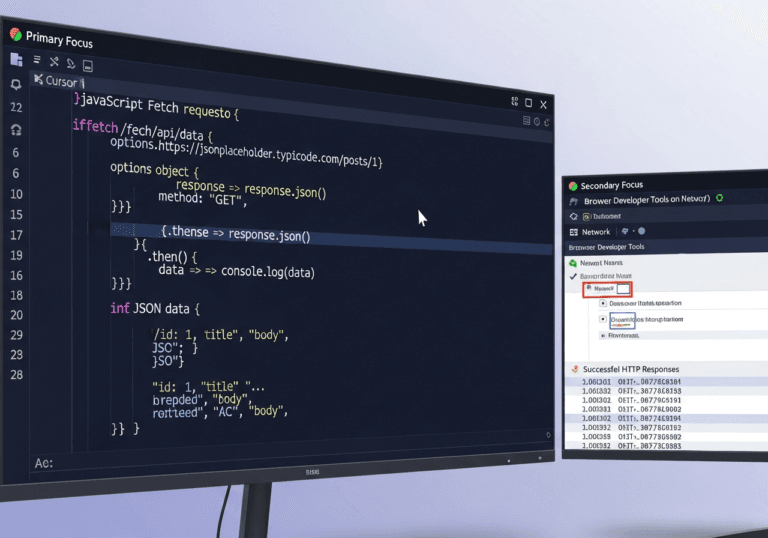
Task: Click the icon beside Successfel HTTP Responses
Action: (575, 369)
